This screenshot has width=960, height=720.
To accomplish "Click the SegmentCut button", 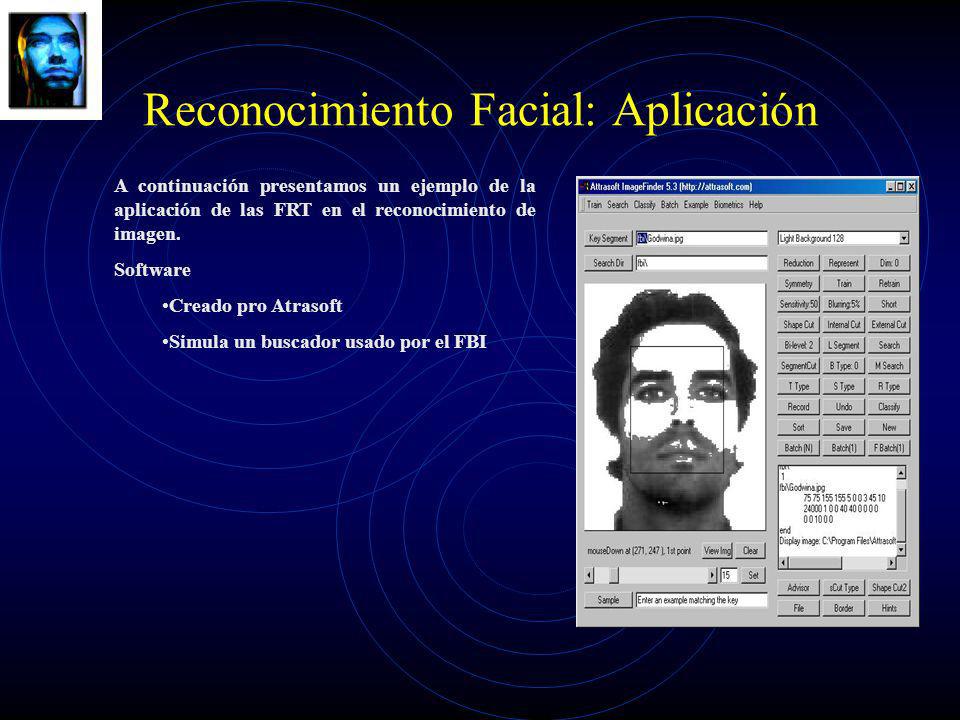I will pos(798,366).
